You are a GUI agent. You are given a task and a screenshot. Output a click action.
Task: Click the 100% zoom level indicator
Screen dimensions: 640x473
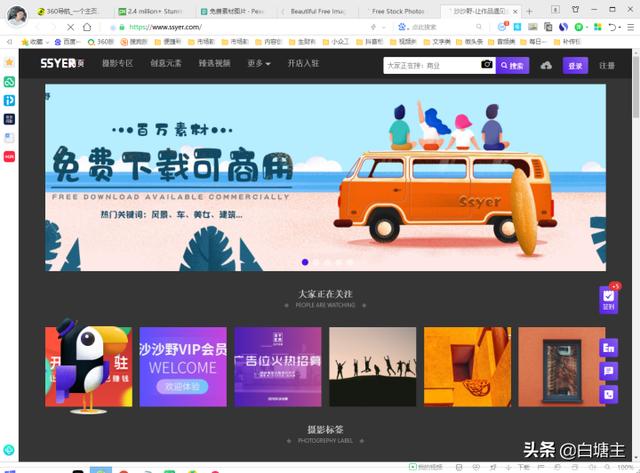tap(625, 467)
